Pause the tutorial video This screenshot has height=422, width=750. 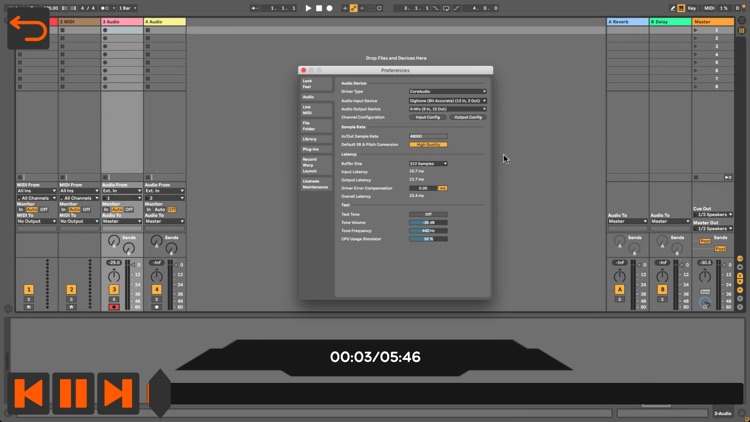[x=73, y=393]
